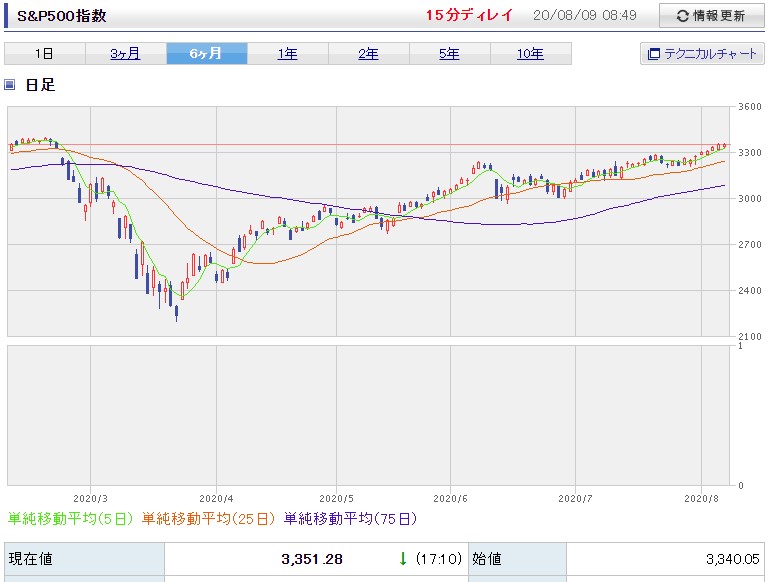Click the (17:10) time text
Image resolution: width=769 pixels, height=582 pixels.
click(438, 559)
